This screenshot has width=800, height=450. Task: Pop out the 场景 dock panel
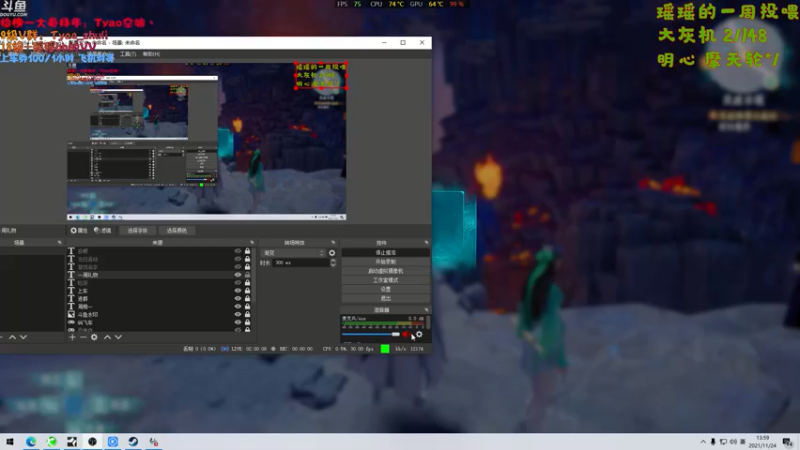[x=60, y=243]
